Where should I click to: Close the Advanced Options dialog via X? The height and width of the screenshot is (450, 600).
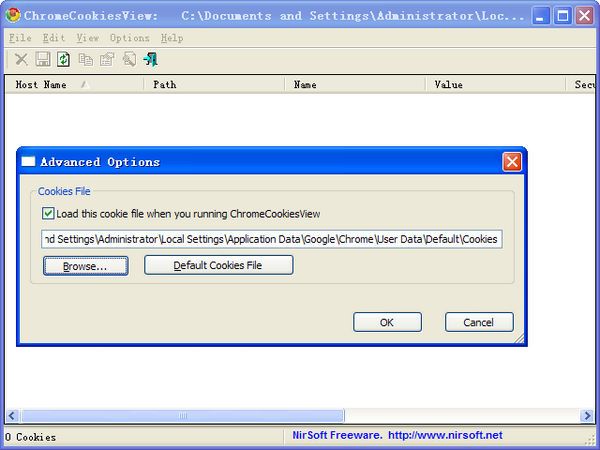click(x=512, y=162)
